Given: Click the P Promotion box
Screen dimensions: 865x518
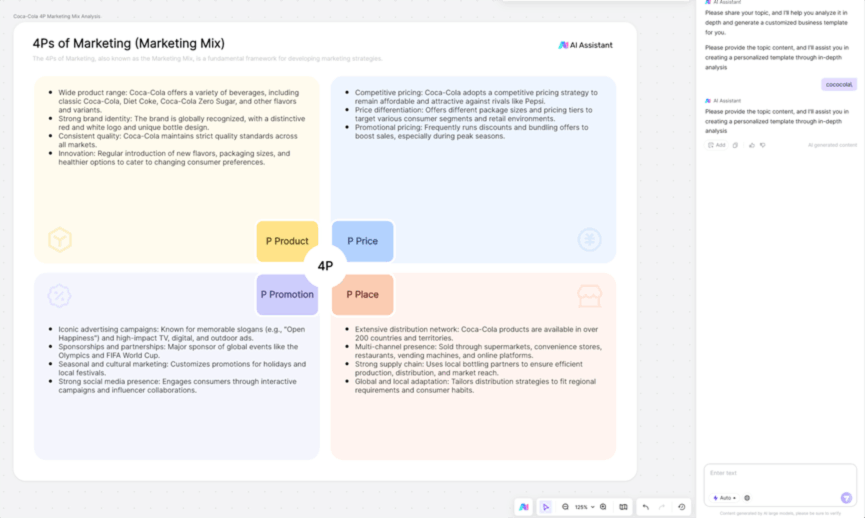Looking at the screenshot, I should pos(287,294).
